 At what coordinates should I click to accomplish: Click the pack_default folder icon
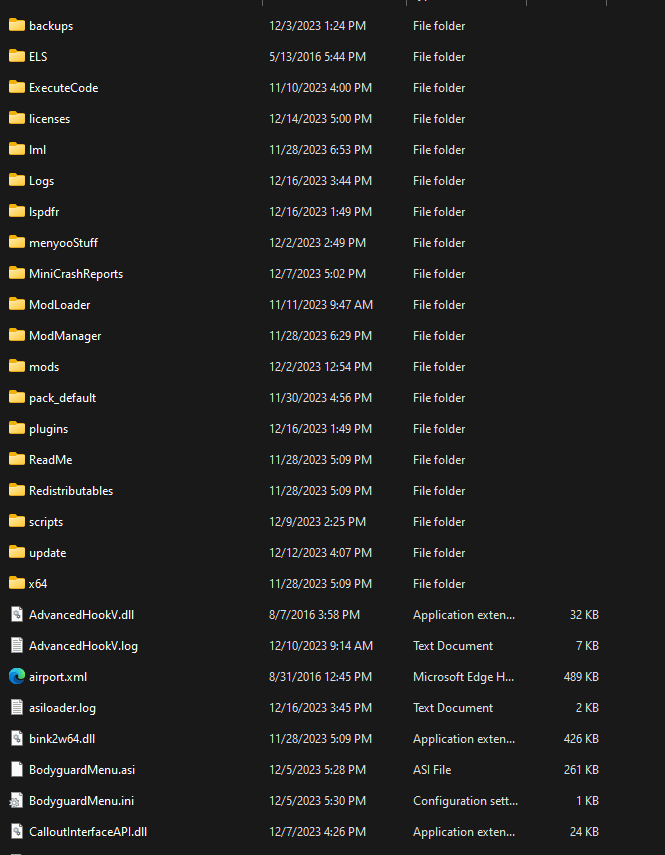coord(17,398)
